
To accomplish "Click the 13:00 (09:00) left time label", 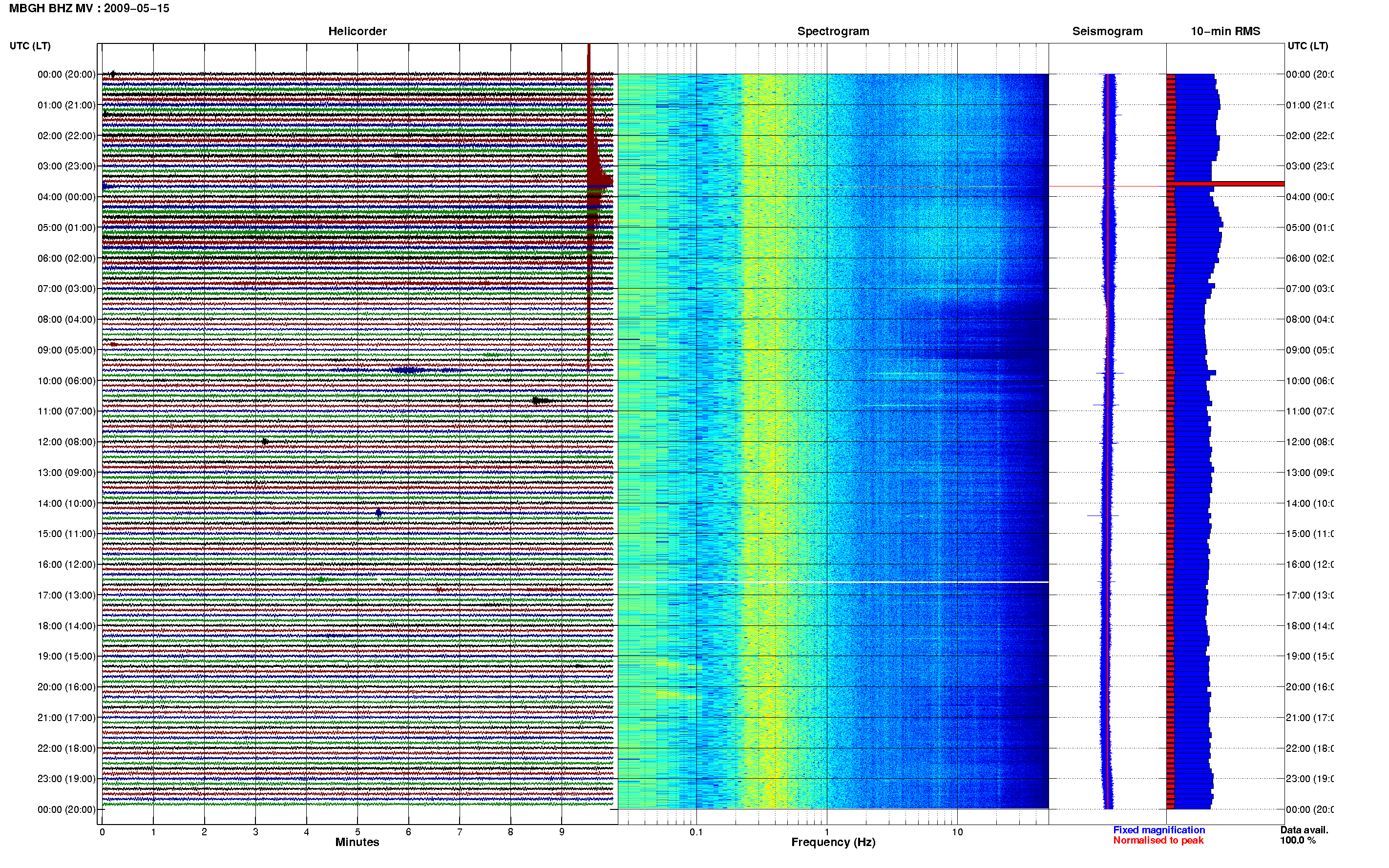I will [x=66, y=473].
